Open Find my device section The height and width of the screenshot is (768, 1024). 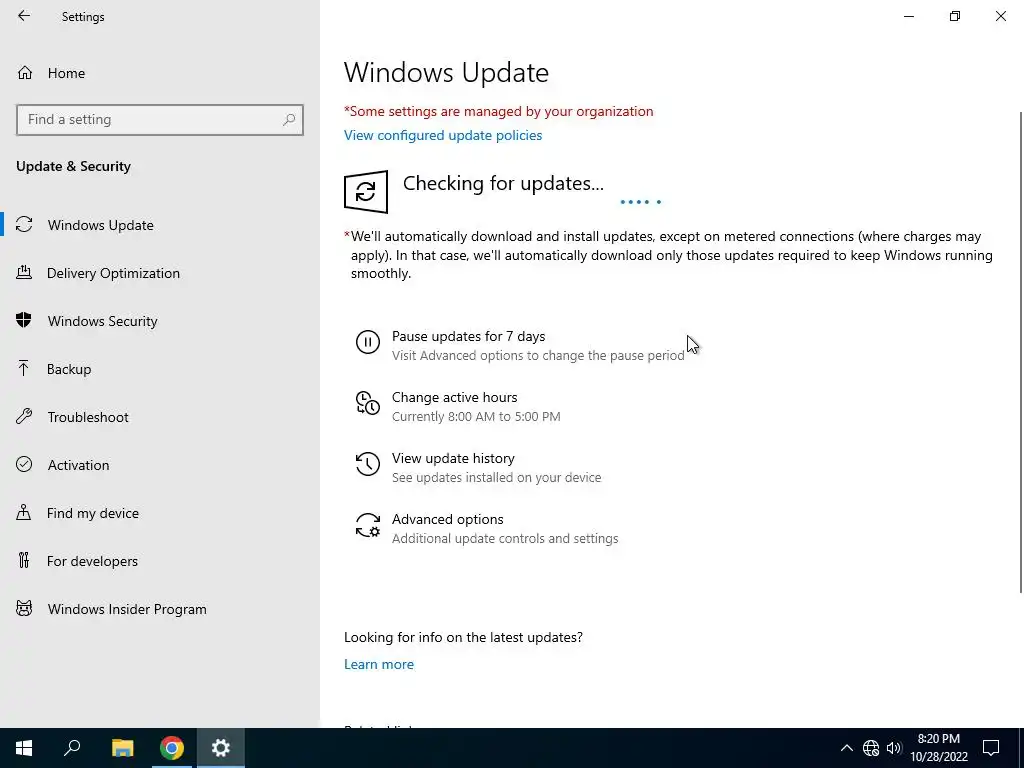click(160, 513)
